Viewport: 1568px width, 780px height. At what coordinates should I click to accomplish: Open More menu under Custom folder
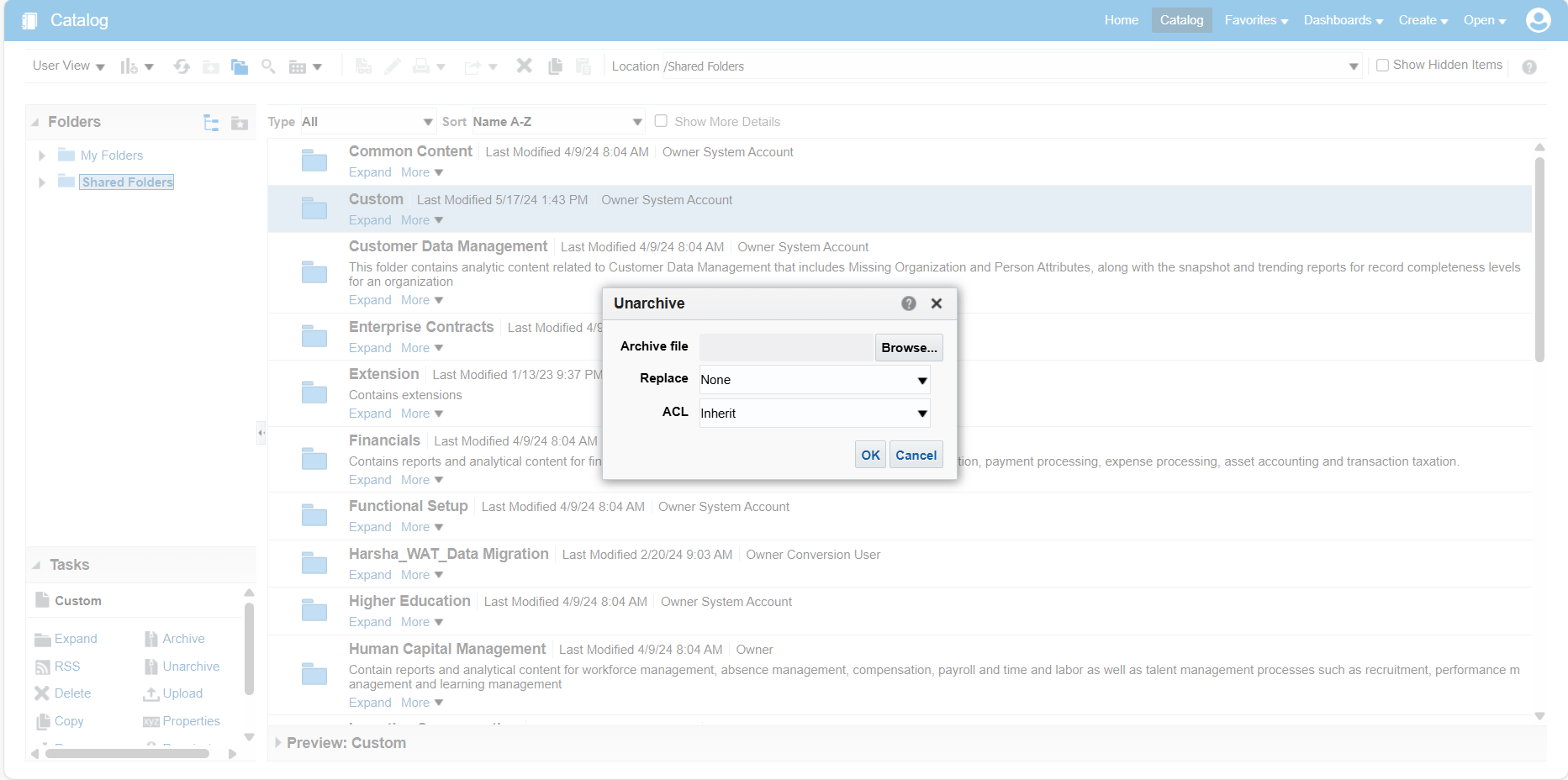point(422,220)
